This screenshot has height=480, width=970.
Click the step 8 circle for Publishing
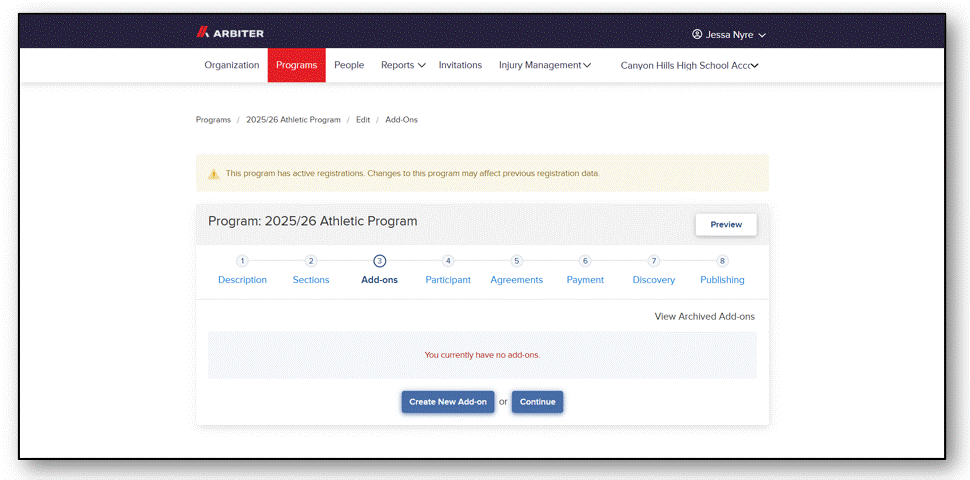(x=722, y=261)
